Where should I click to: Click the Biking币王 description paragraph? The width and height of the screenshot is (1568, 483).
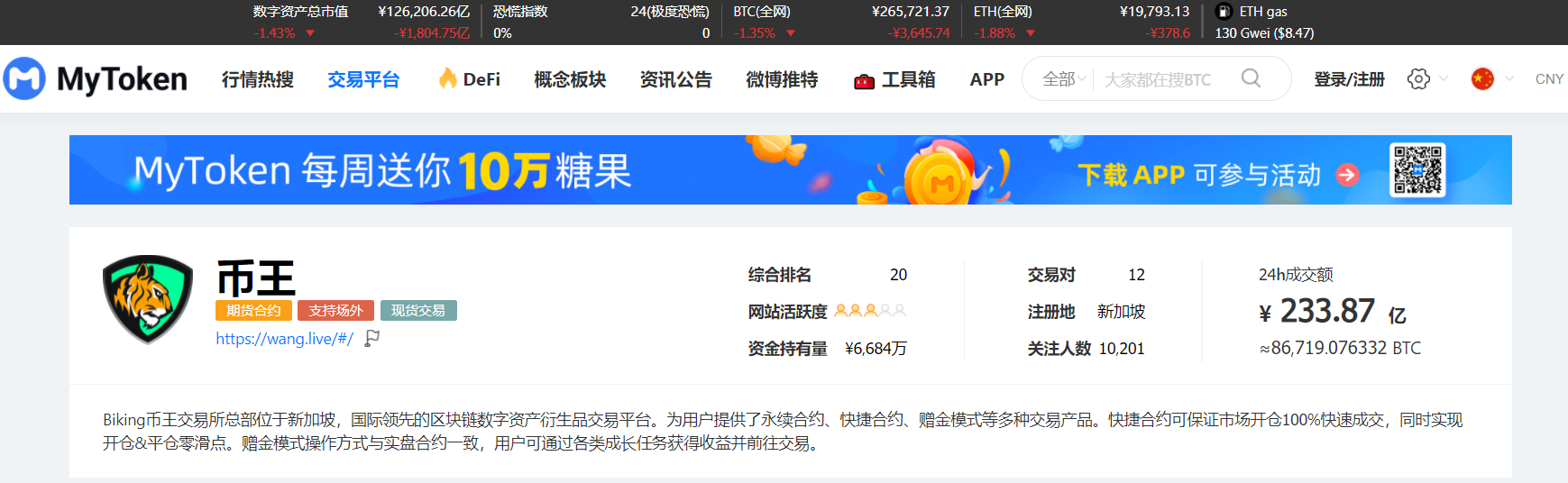click(x=783, y=432)
